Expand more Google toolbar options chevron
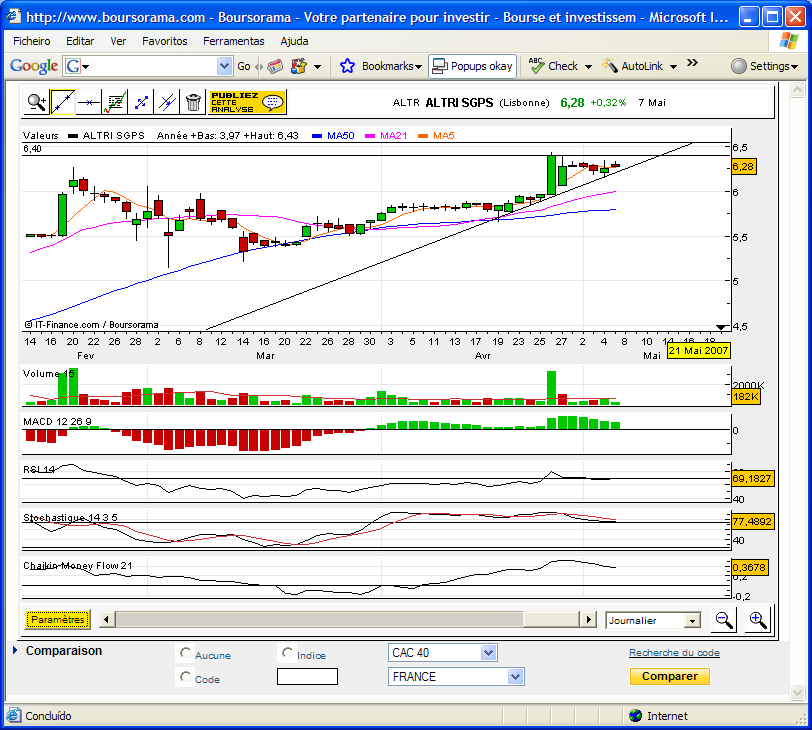 (692, 63)
